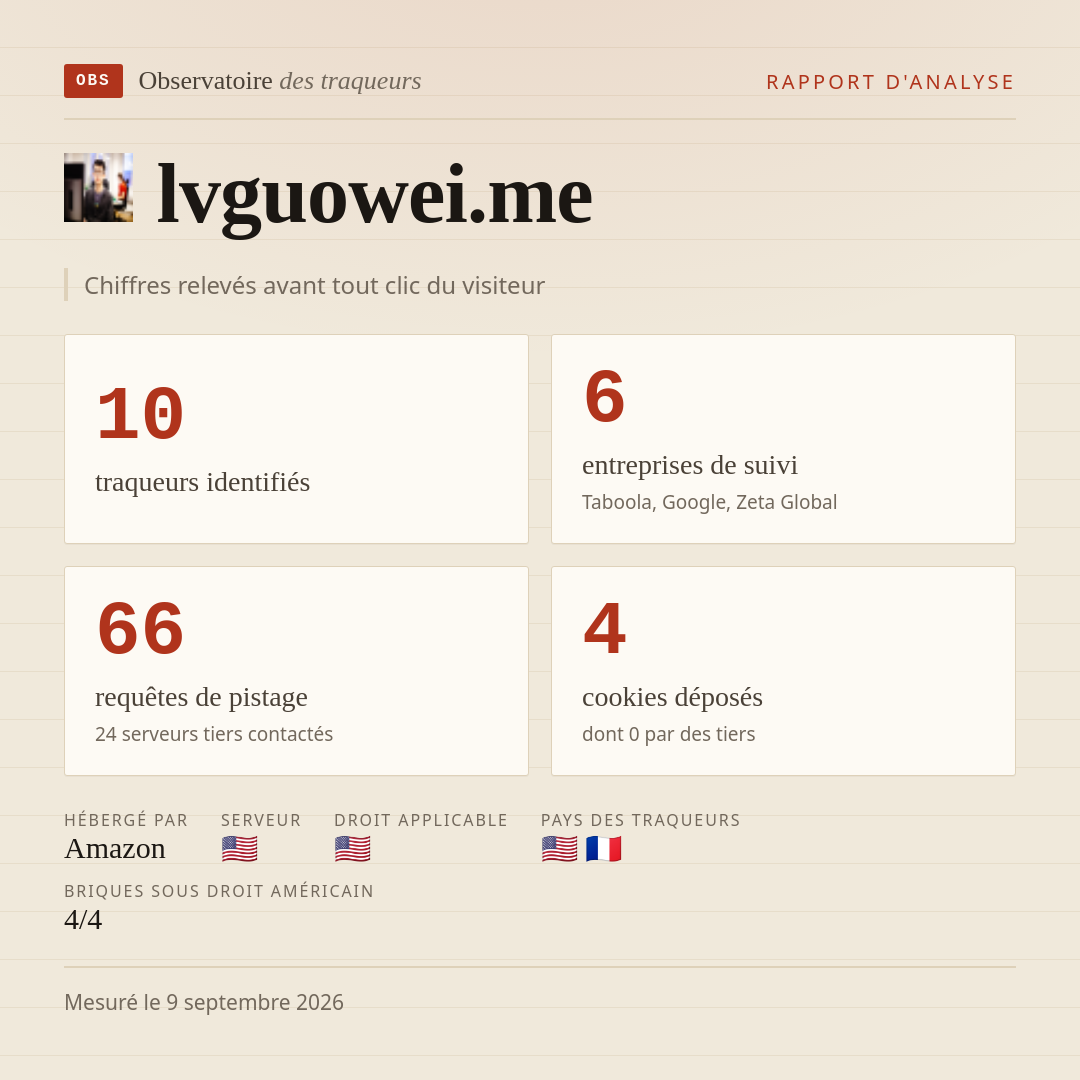This screenshot has width=1080, height=1080.
Task: Click the US flag under Droit applicable
Action: point(353,849)
